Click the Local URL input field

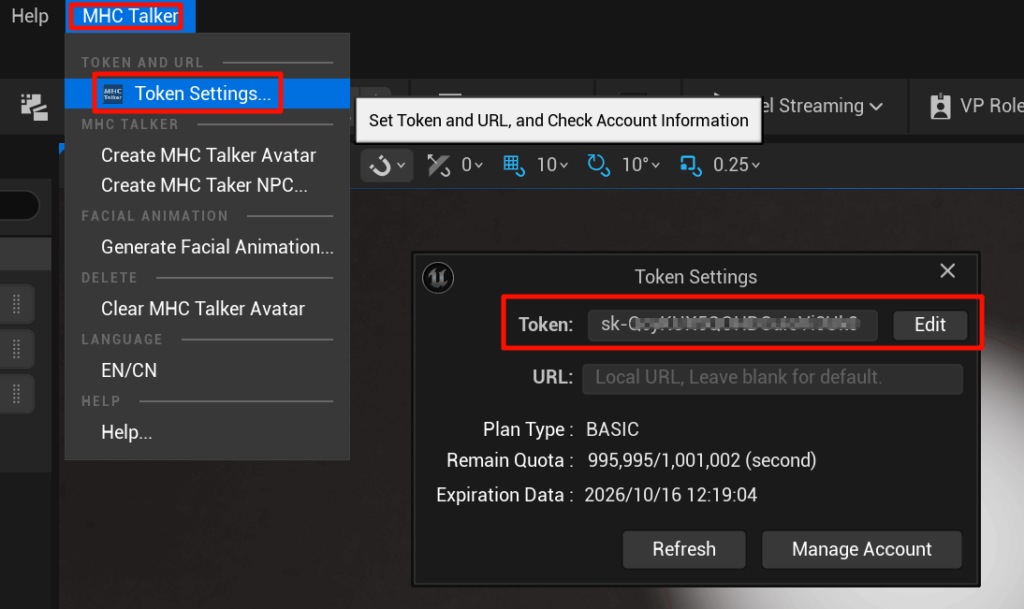(772, 378)
